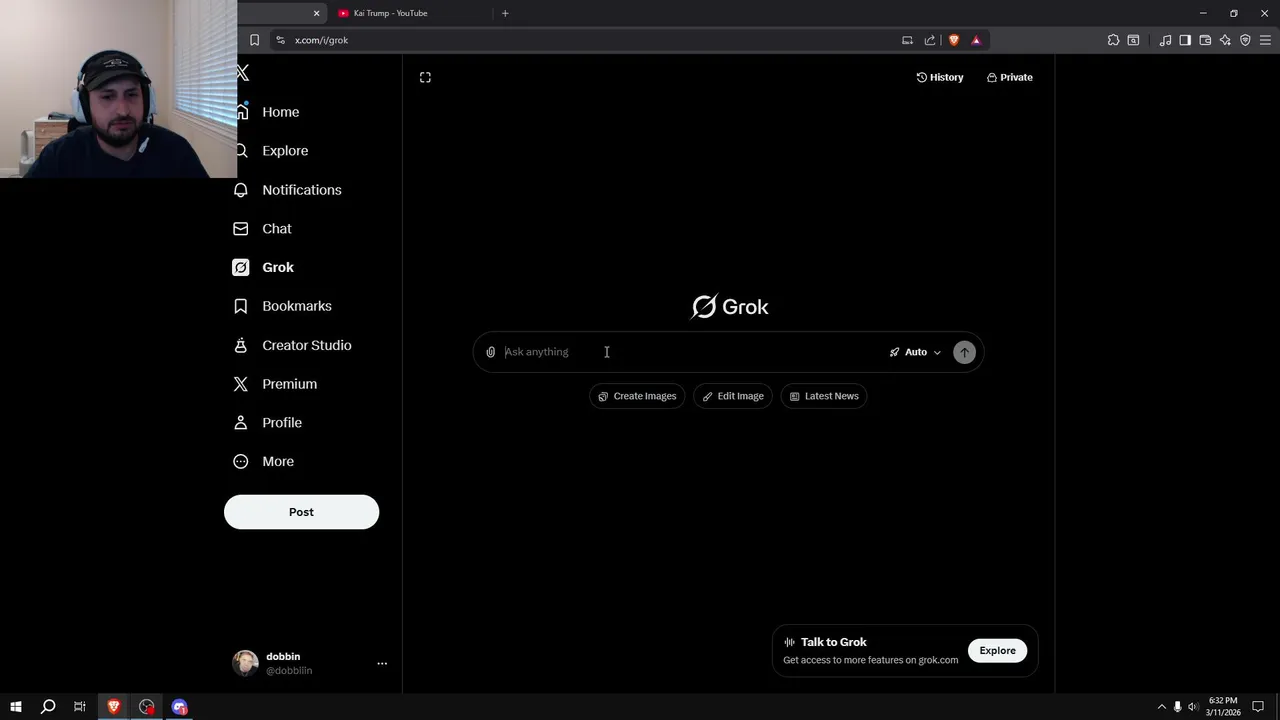Open the taskbar clock and date
The width and height of the screenshot is (1280, 720).
1223,707
